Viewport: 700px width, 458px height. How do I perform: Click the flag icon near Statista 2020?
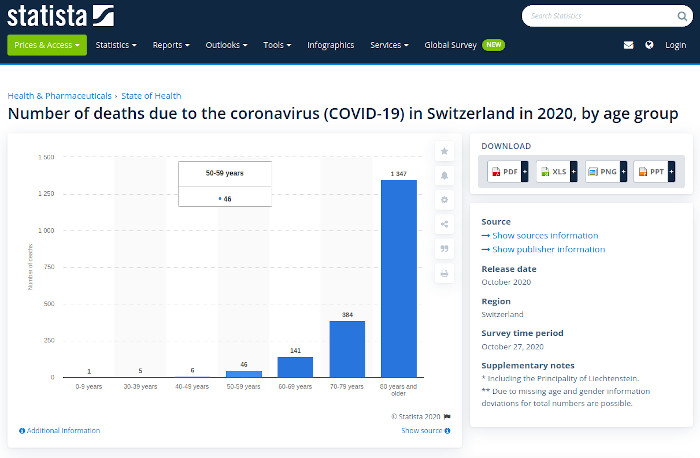(x=447, y=416)
